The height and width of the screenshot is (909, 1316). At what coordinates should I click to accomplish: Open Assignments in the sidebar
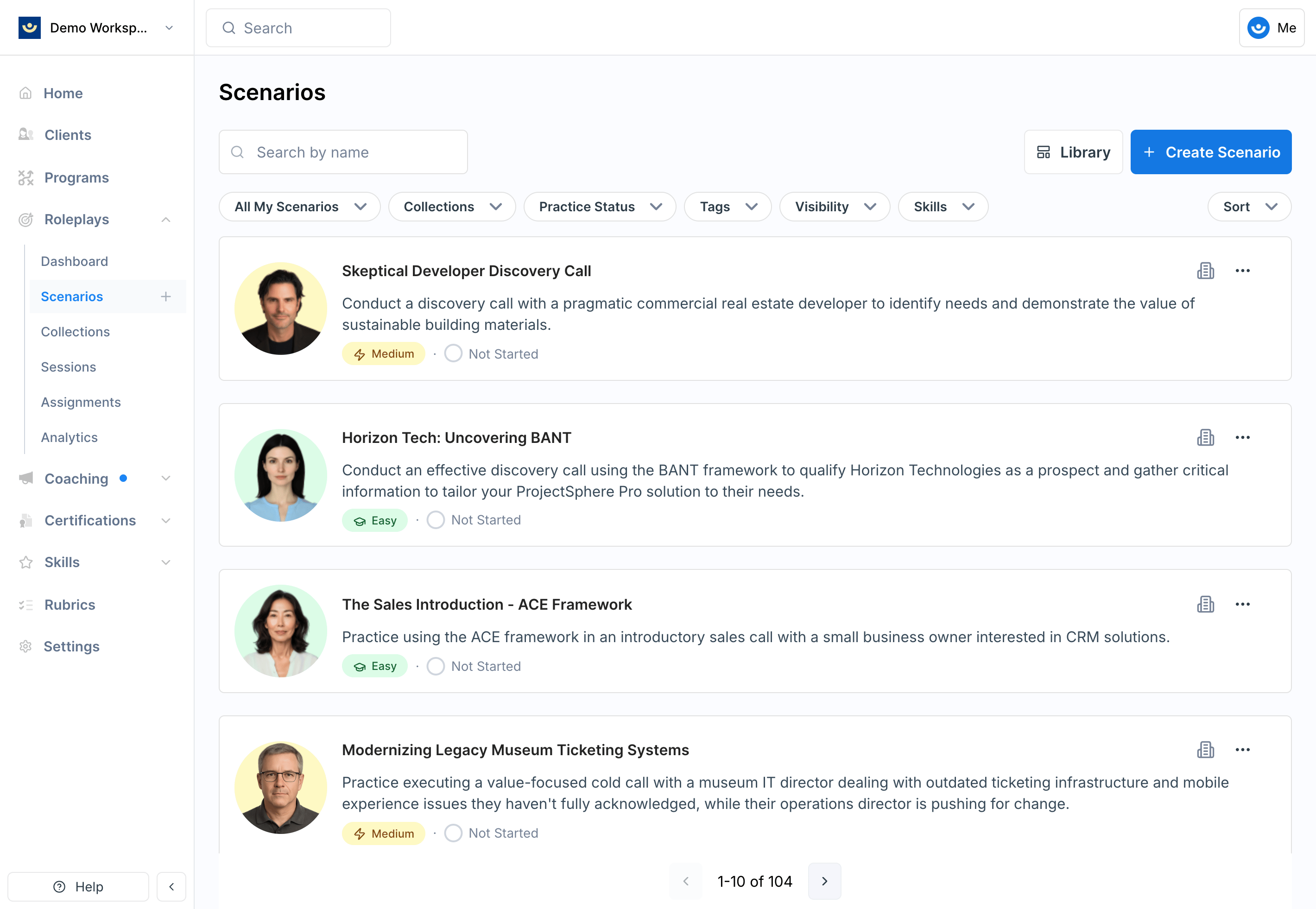coord(81,402)
